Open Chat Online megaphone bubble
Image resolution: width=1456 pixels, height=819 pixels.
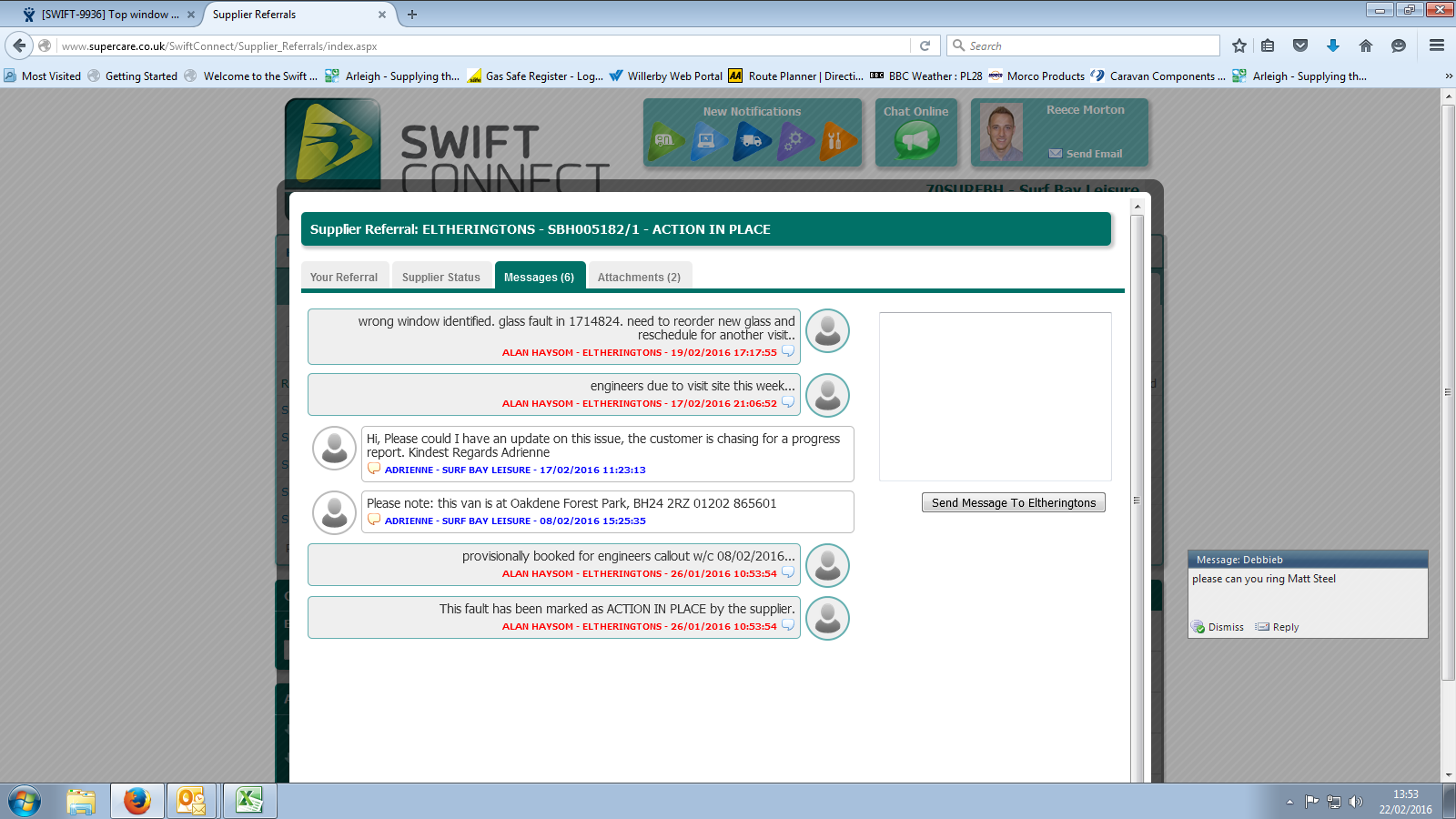tap(916, 140)
